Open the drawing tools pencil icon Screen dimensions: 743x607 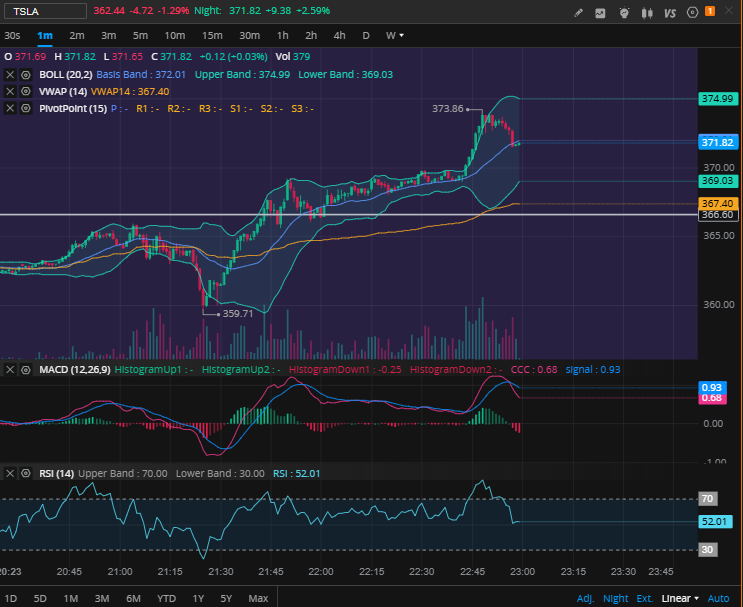pyautogui.click(x=578, y=13)
